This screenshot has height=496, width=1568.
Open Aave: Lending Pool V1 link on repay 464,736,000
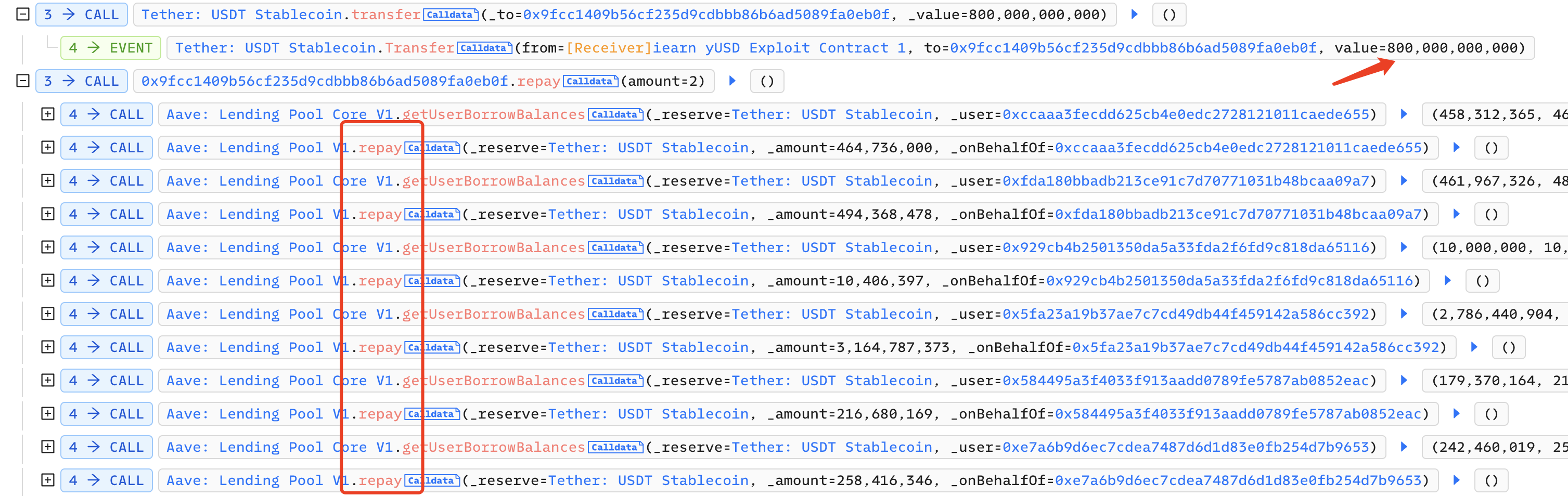pyautogui.click(x=258, y=148)
